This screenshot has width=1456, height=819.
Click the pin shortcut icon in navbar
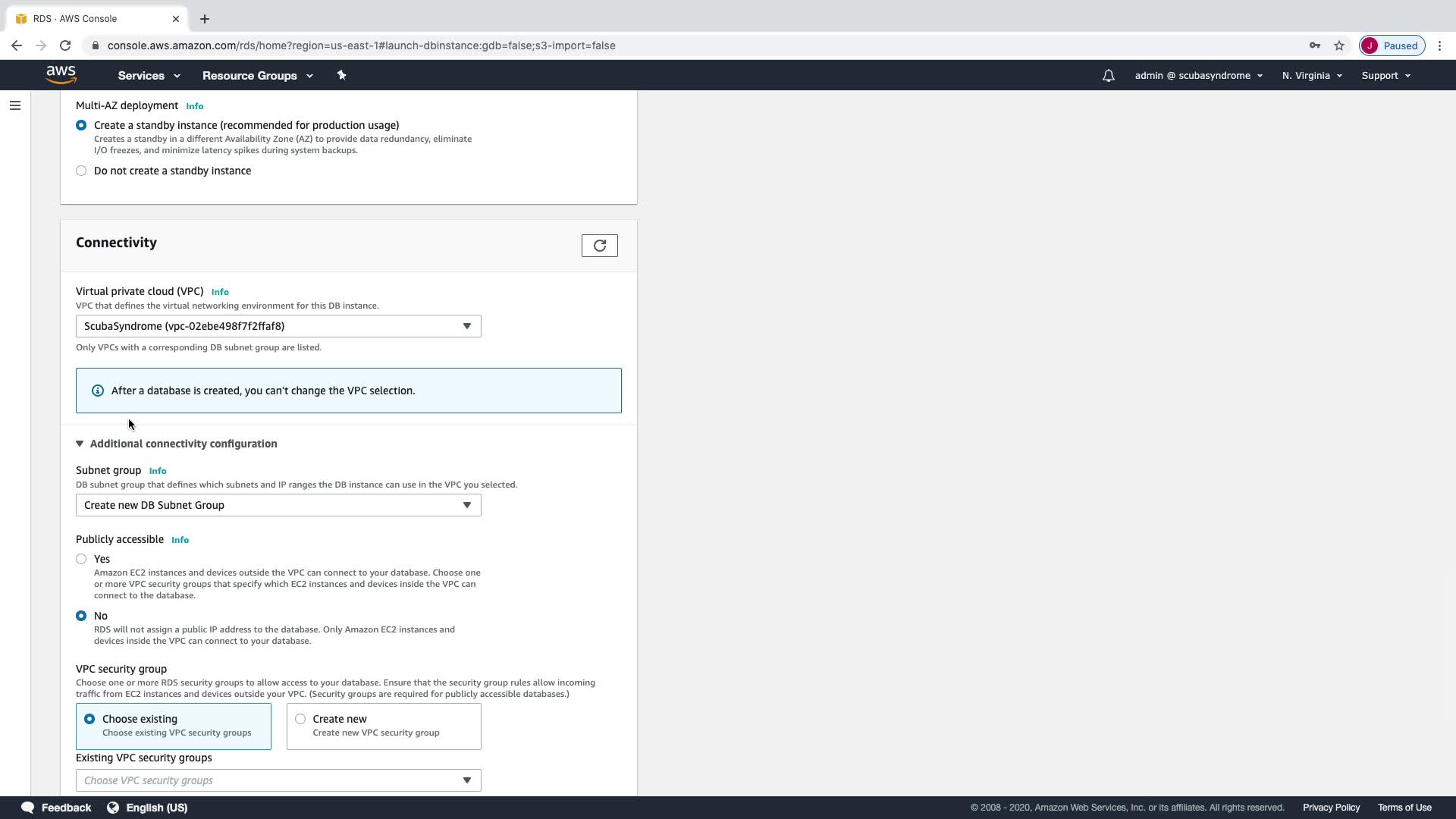click(341, 75)
